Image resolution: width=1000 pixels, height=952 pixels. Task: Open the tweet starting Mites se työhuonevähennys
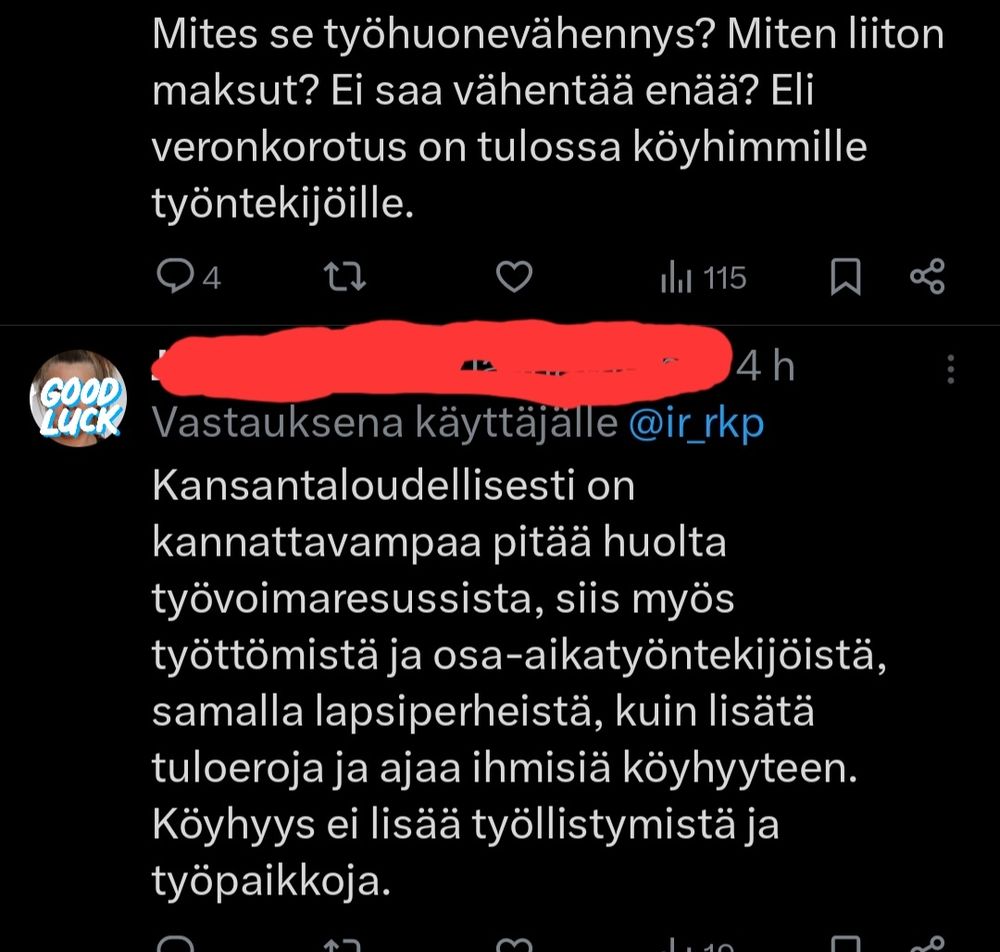(x=547, y=119)
